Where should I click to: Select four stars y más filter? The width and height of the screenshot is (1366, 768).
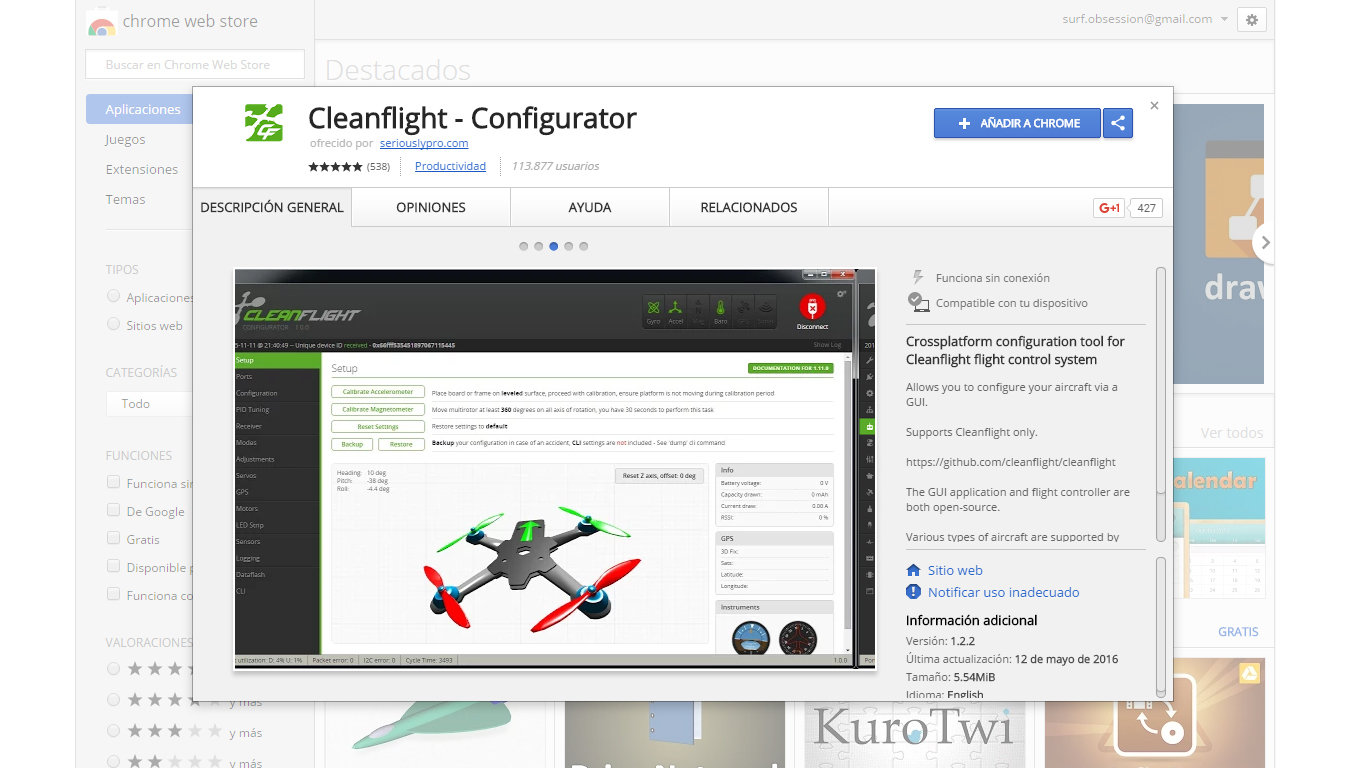click(x=113, y=699)
